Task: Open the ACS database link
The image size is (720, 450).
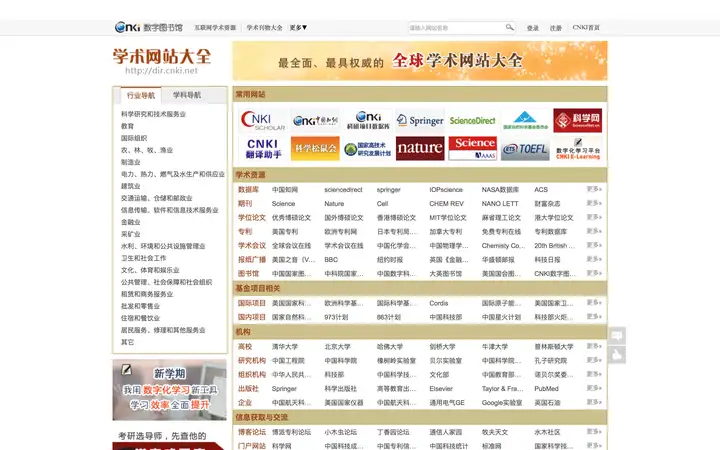Action: [x=541, y=190]
